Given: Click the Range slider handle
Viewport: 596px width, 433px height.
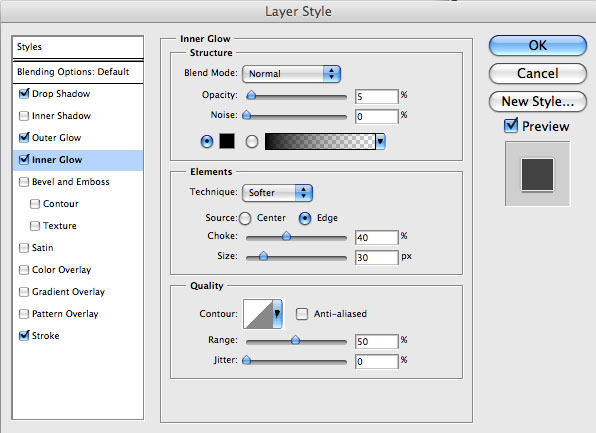Looking at the screenshot, I should point(295,340).
